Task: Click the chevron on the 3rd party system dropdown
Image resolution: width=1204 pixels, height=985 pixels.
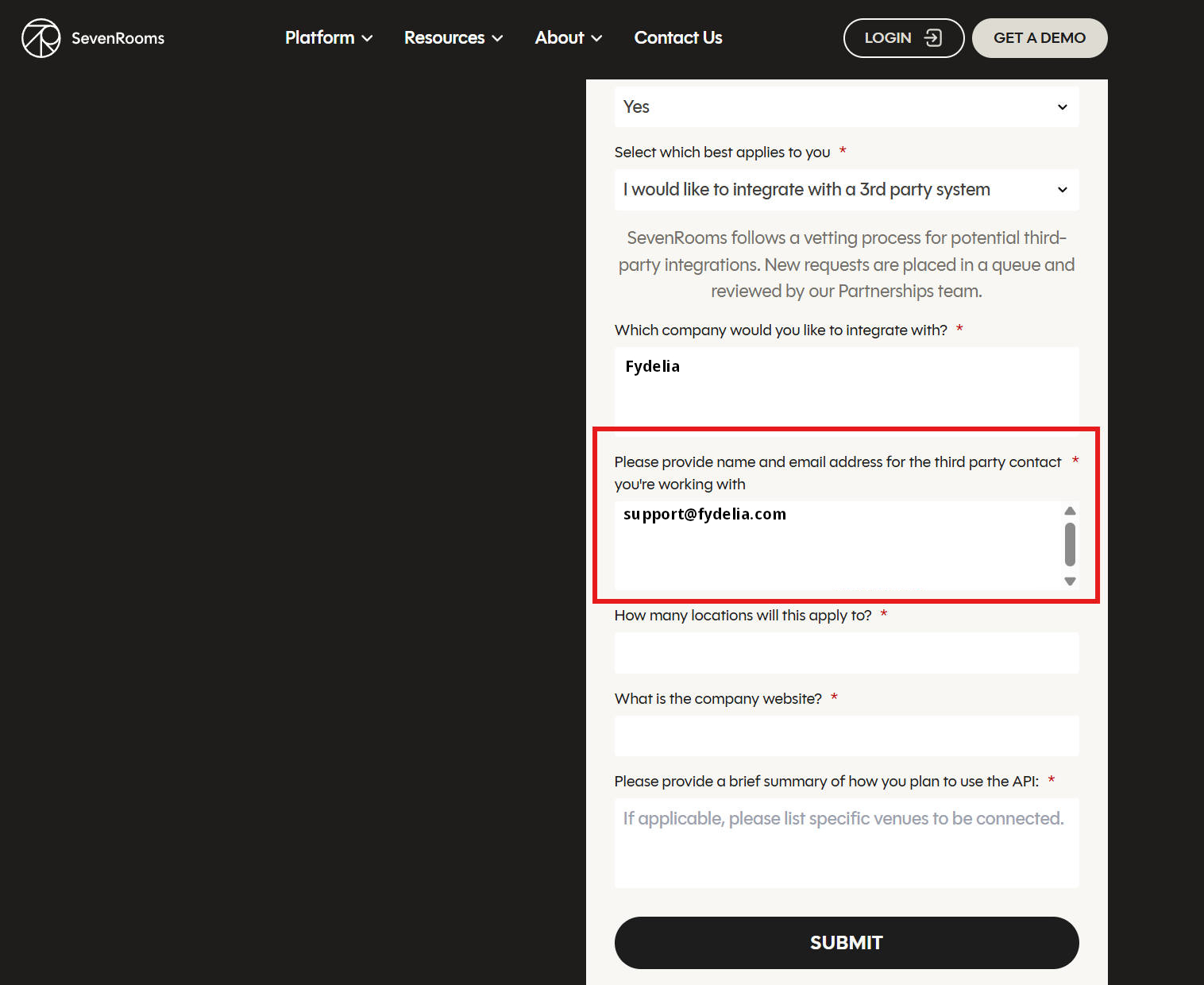Action: [x=1062, y=190]
